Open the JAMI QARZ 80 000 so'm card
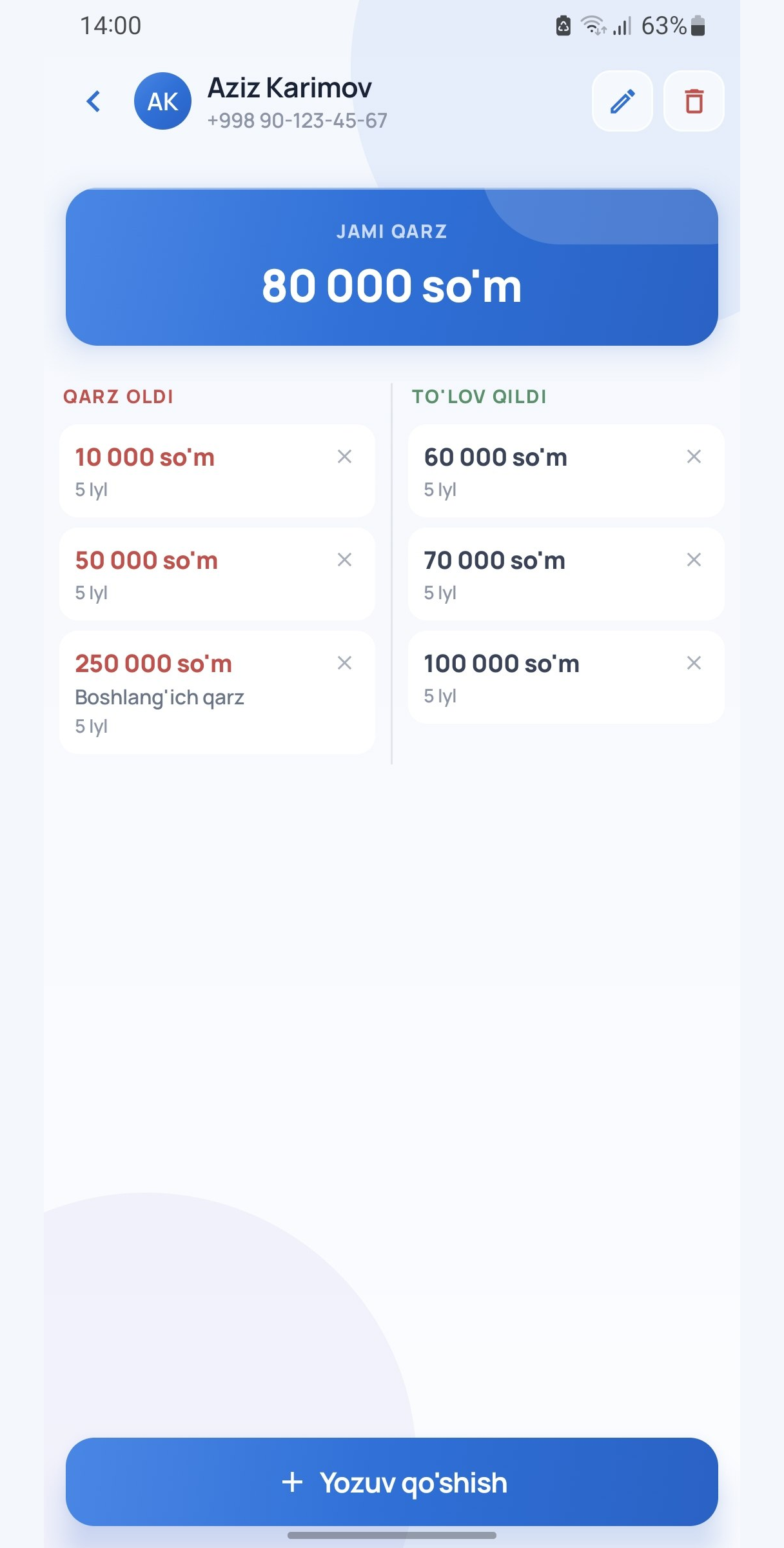 392,267
